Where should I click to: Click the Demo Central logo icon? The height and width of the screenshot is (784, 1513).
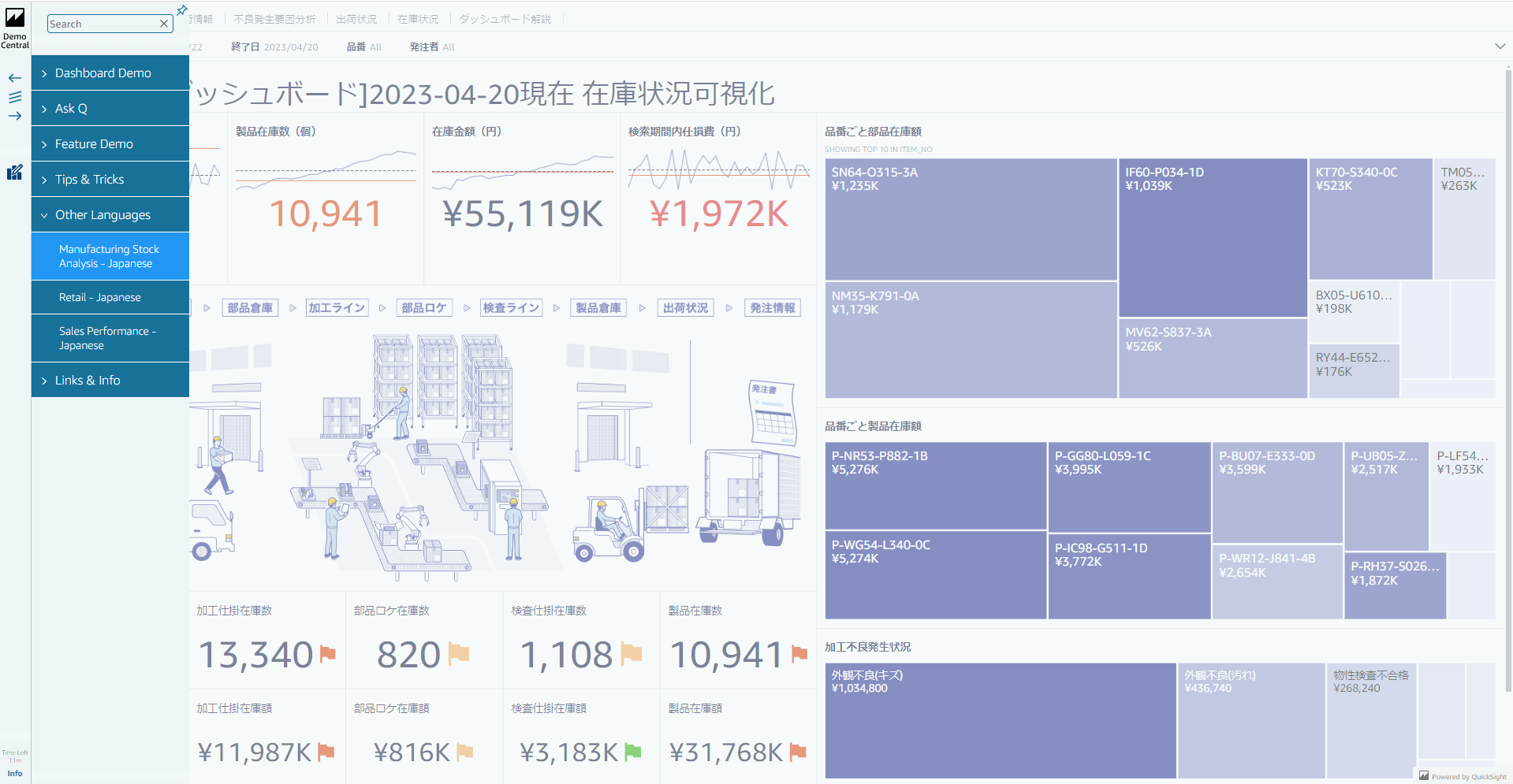coord(15,17)
